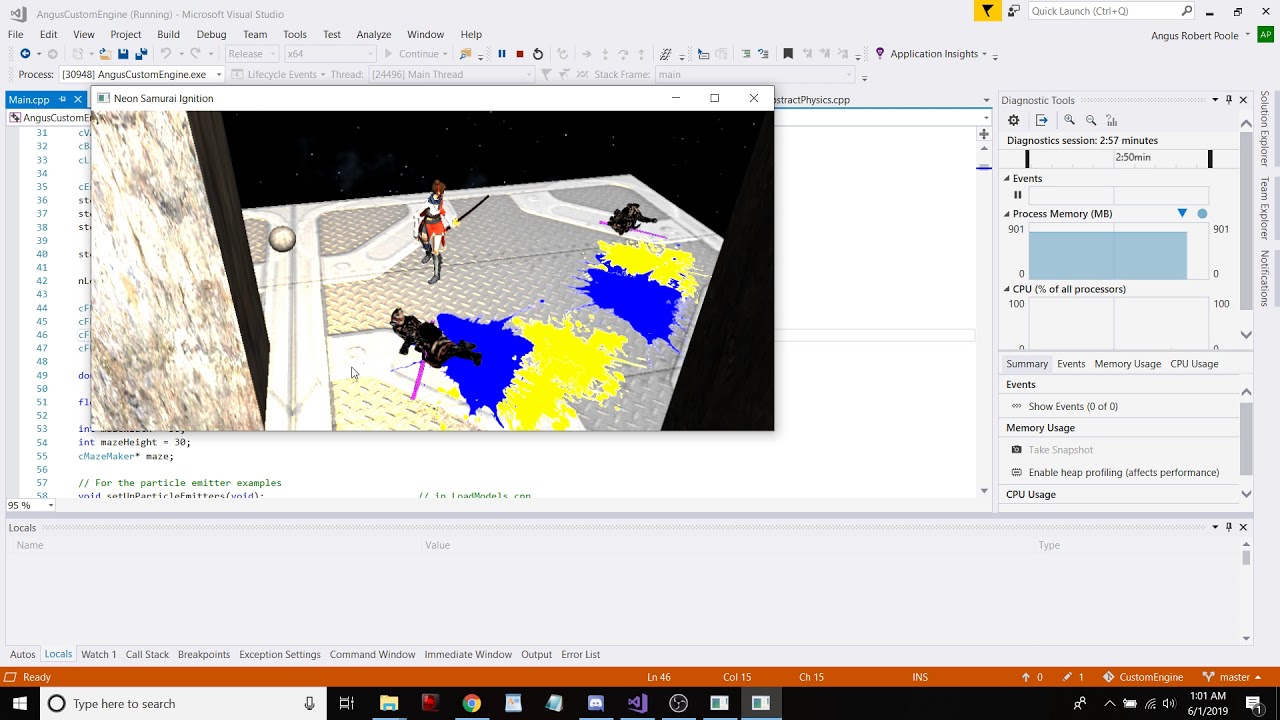Click the Windows taskbar search box
Image resolution: width=1280 pixels, height=720 pixels.
click(x=181, y=703)
